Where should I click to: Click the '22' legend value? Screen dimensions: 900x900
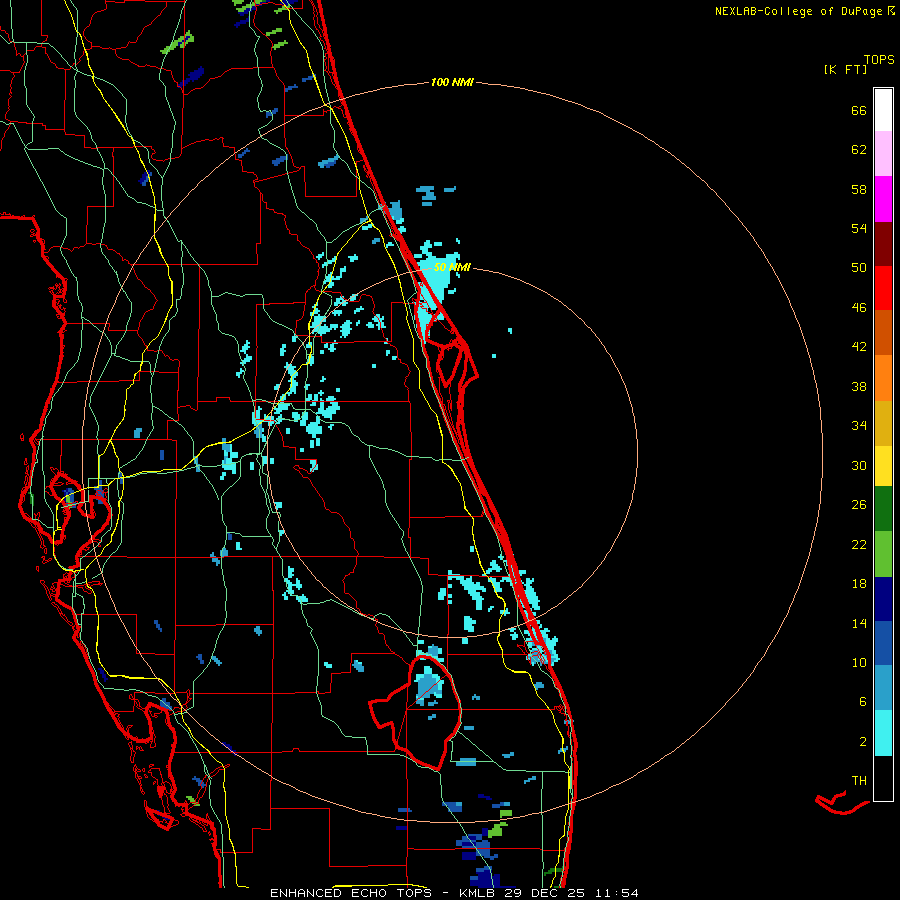(859, 545)
